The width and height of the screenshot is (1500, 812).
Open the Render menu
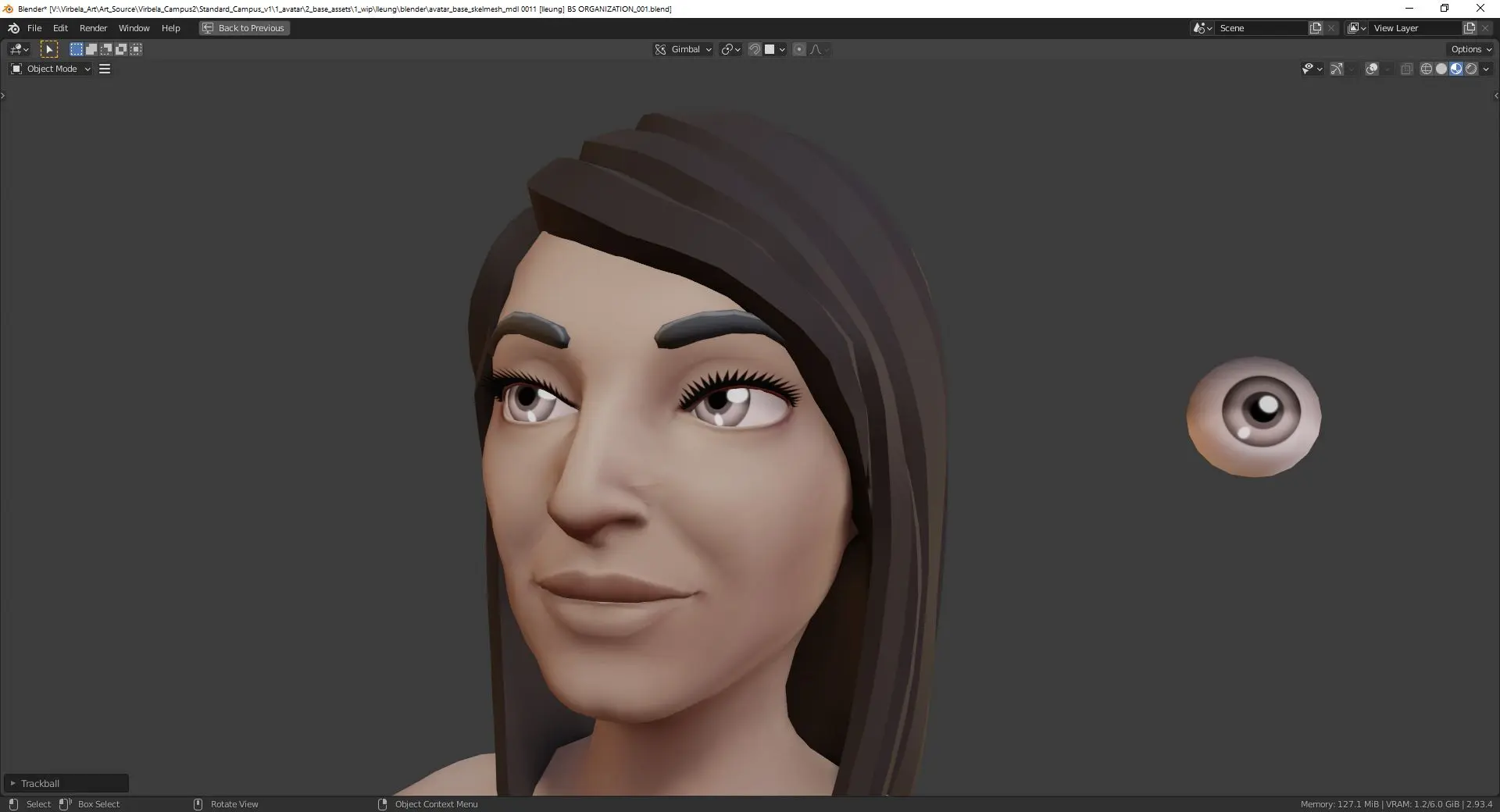click(x=93, y=28)
